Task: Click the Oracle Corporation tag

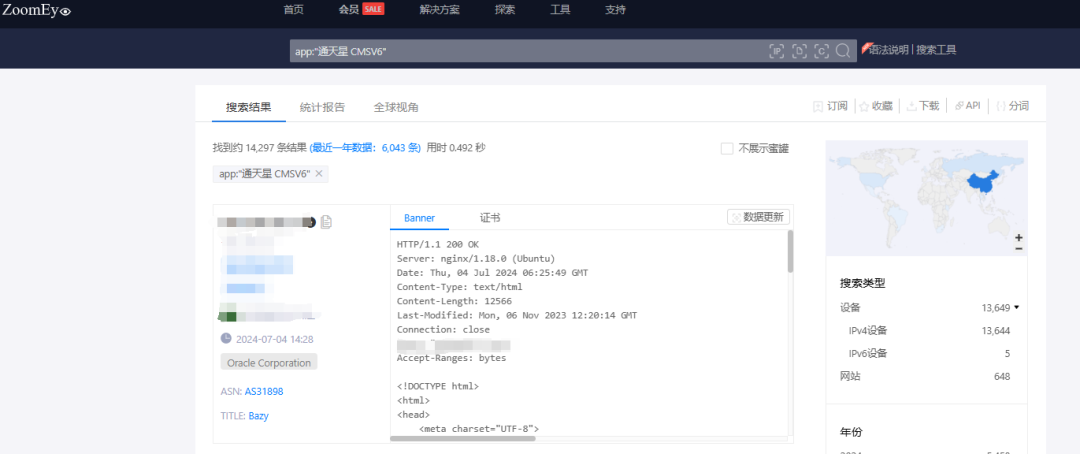Action: pyautogui.click(x=269, y=362)
